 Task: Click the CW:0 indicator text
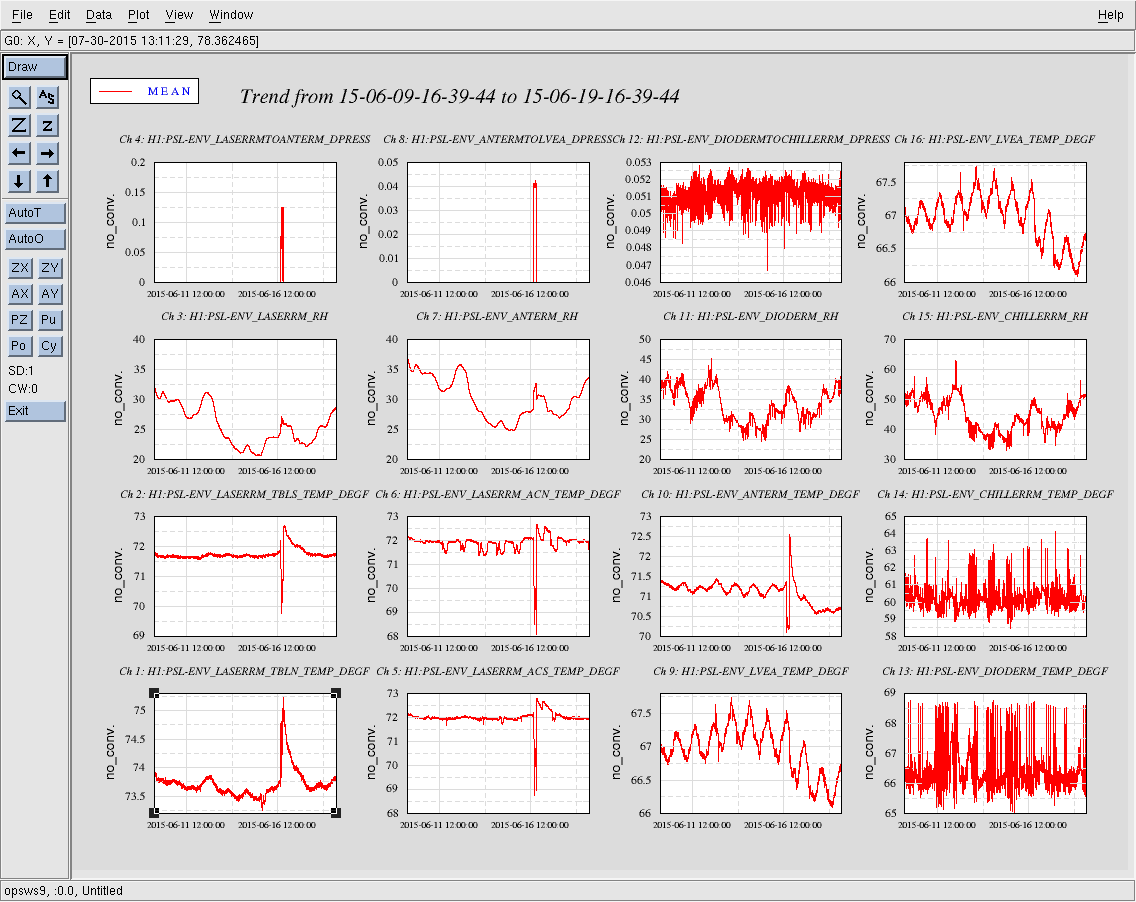(x=22, y=389)
